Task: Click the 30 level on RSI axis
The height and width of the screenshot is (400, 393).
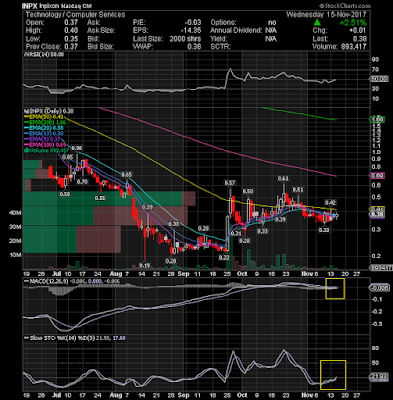Action: point(375,89)
